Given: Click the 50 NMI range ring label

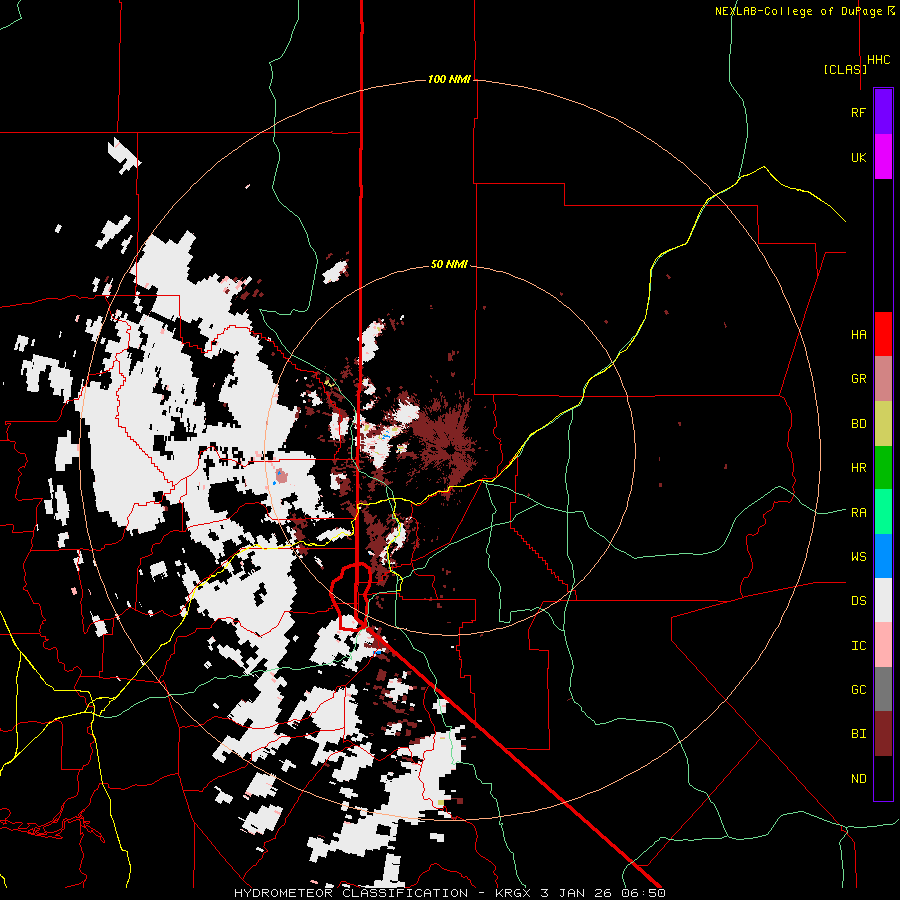Looking at the screenshot, I should coord(449,264).
